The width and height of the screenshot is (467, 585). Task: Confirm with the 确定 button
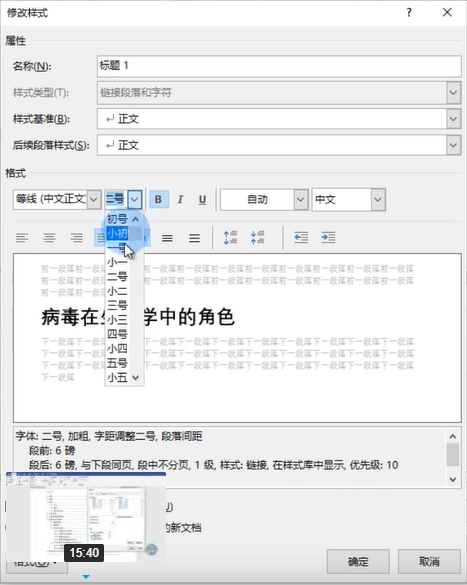pos(358,561)
